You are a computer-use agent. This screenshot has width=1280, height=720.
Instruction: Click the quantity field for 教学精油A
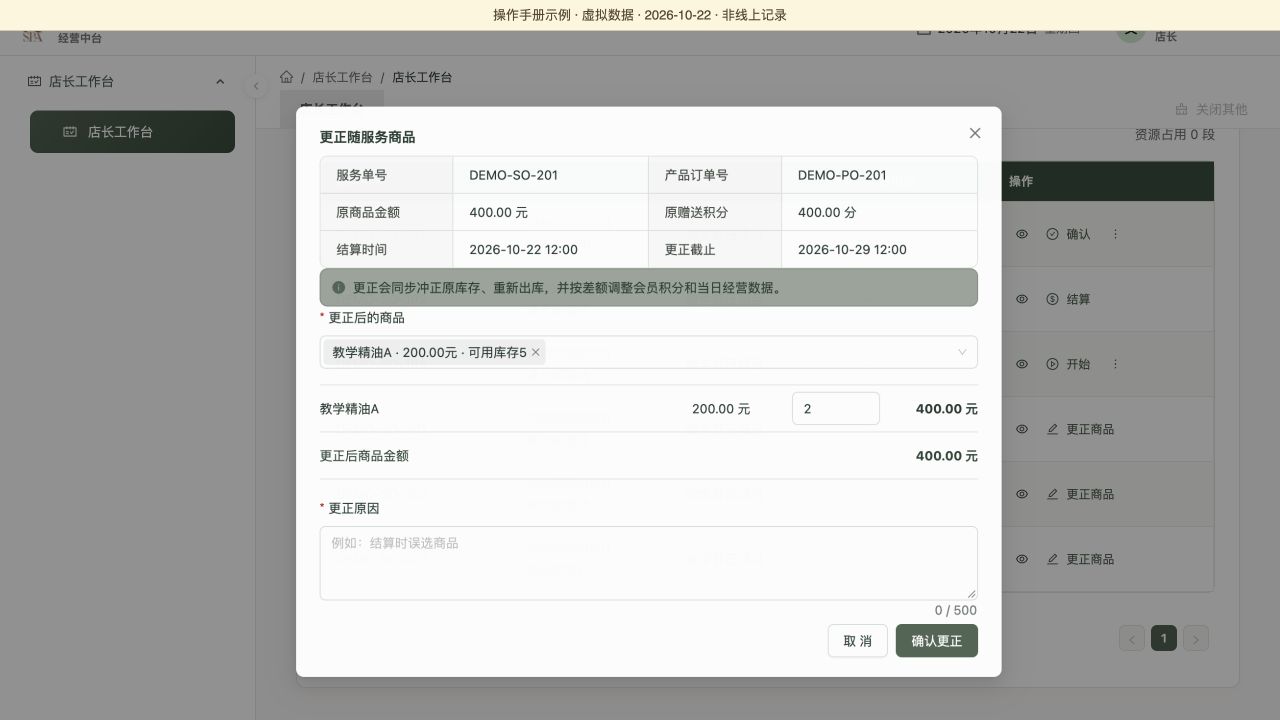coord(836,409)
